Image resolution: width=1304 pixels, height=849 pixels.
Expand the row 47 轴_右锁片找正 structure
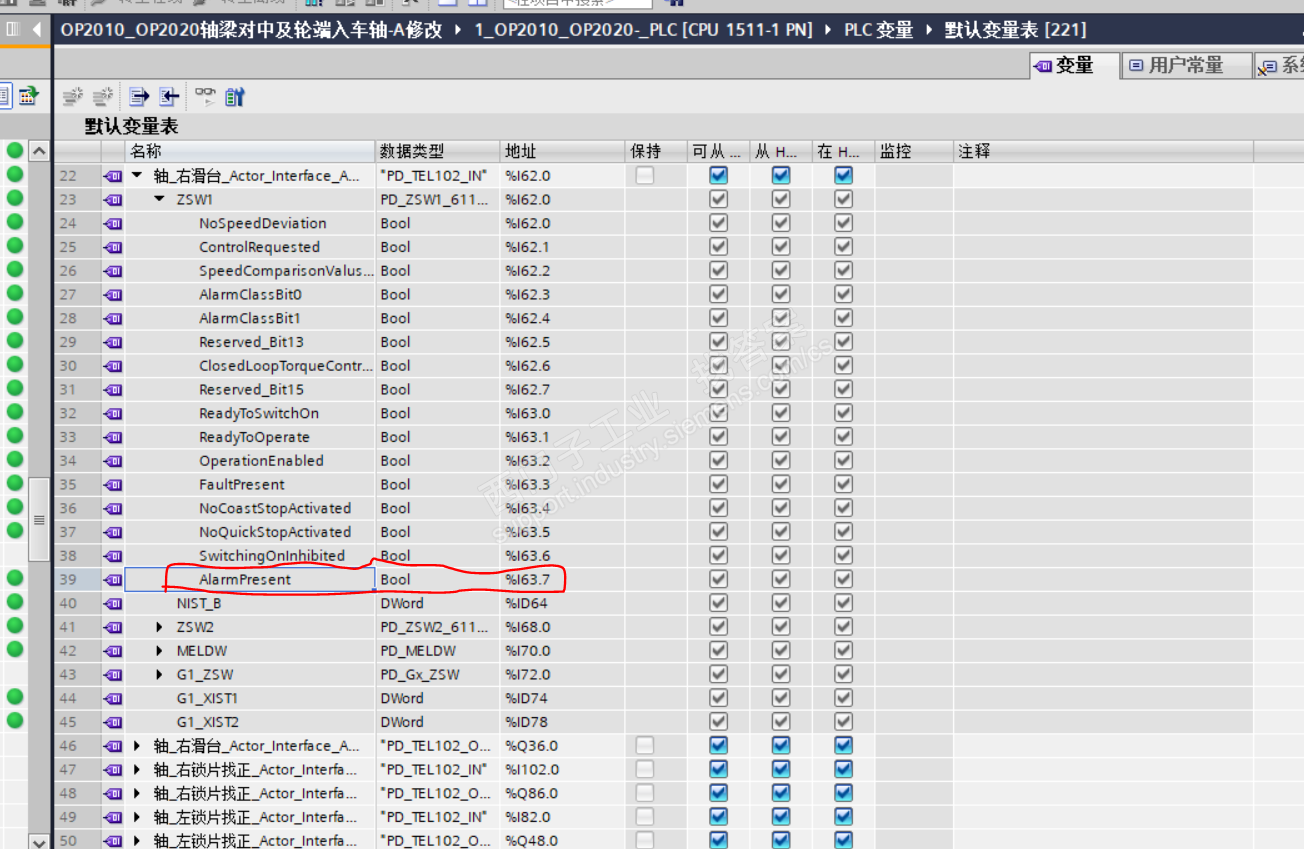[x=137, y=770]
